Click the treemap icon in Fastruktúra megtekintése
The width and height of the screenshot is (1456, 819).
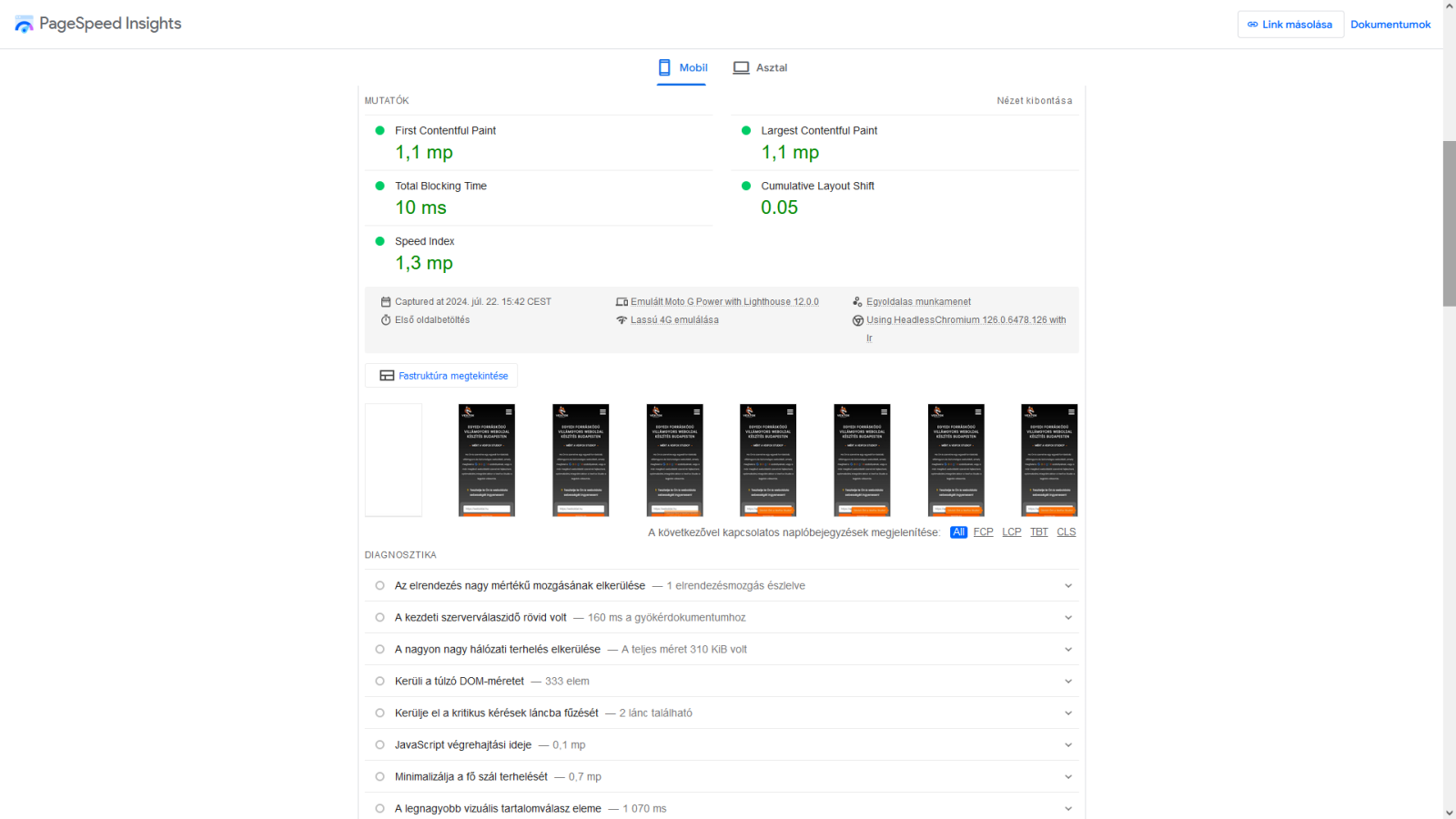click(x=387, y=376)
